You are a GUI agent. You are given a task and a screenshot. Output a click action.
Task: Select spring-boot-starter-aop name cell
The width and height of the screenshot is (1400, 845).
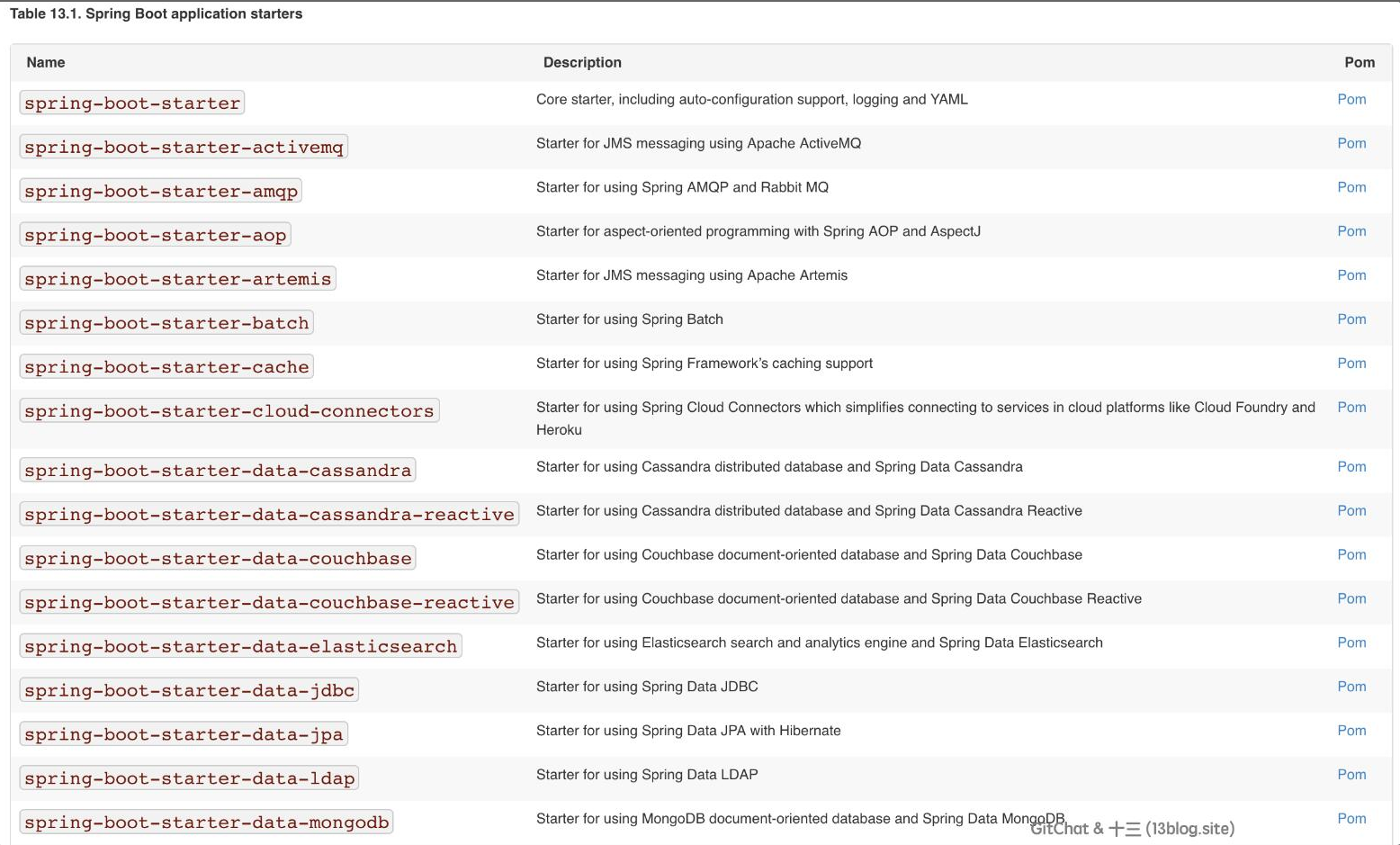point(155,236)
